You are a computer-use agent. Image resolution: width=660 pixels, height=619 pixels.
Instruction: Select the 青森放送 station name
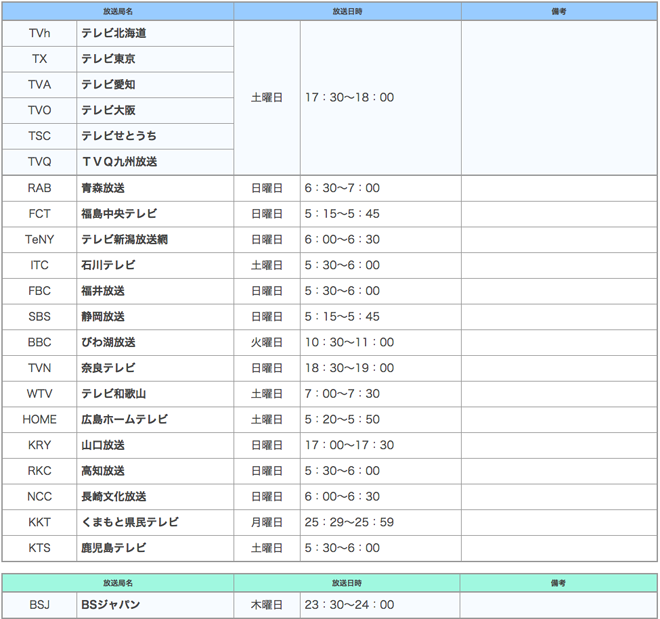click(x=103, y=188)
